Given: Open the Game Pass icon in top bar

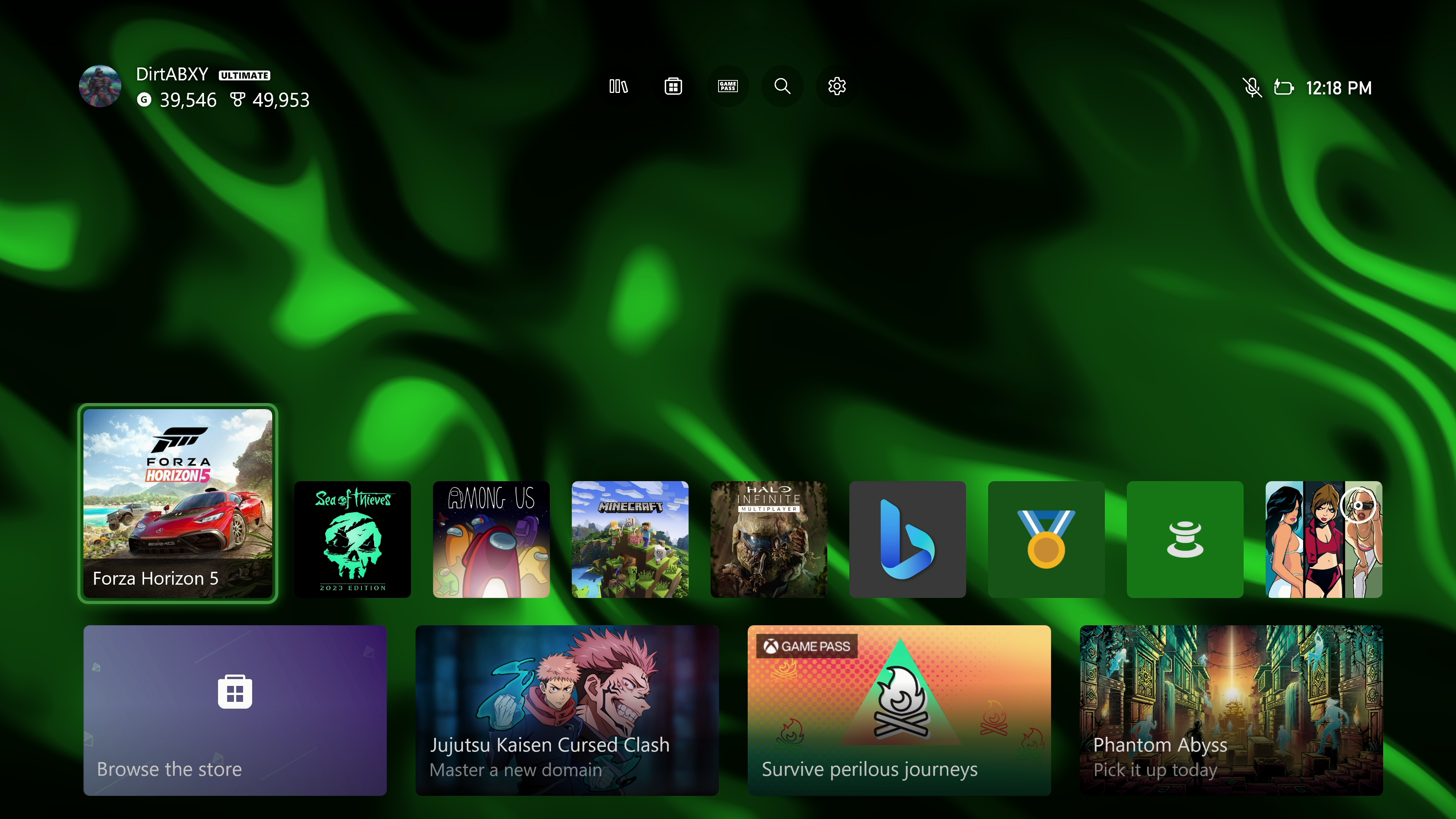Looking at the screenshot, I should pos(728,86).
